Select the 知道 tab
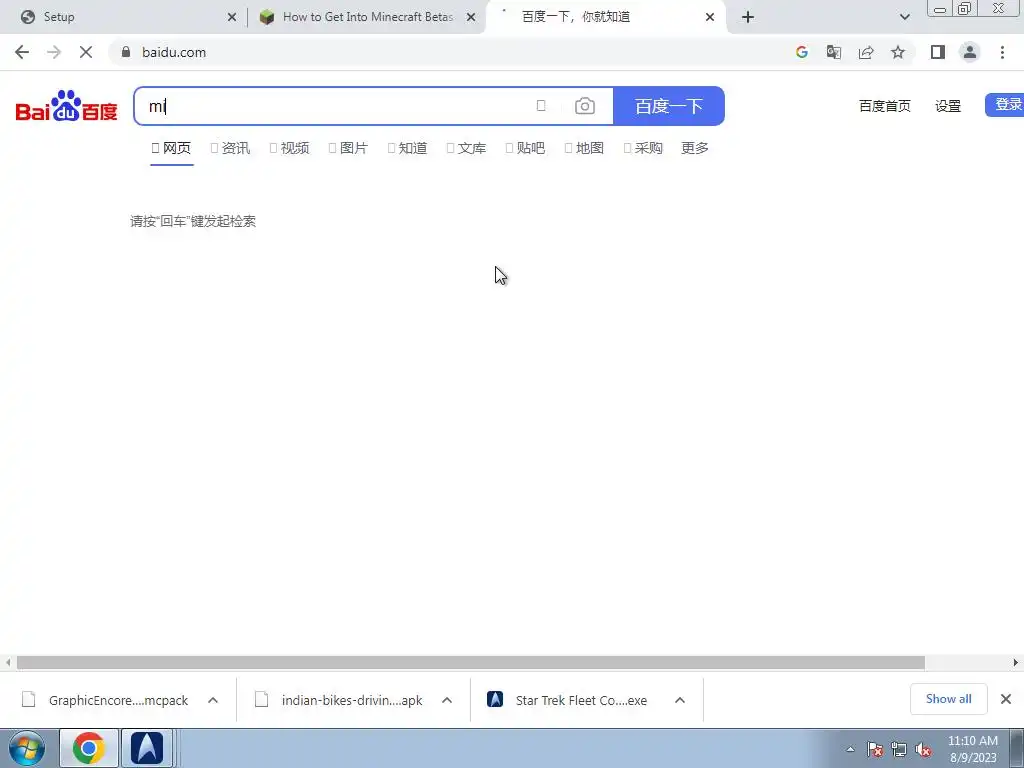 tap(408, 148)
